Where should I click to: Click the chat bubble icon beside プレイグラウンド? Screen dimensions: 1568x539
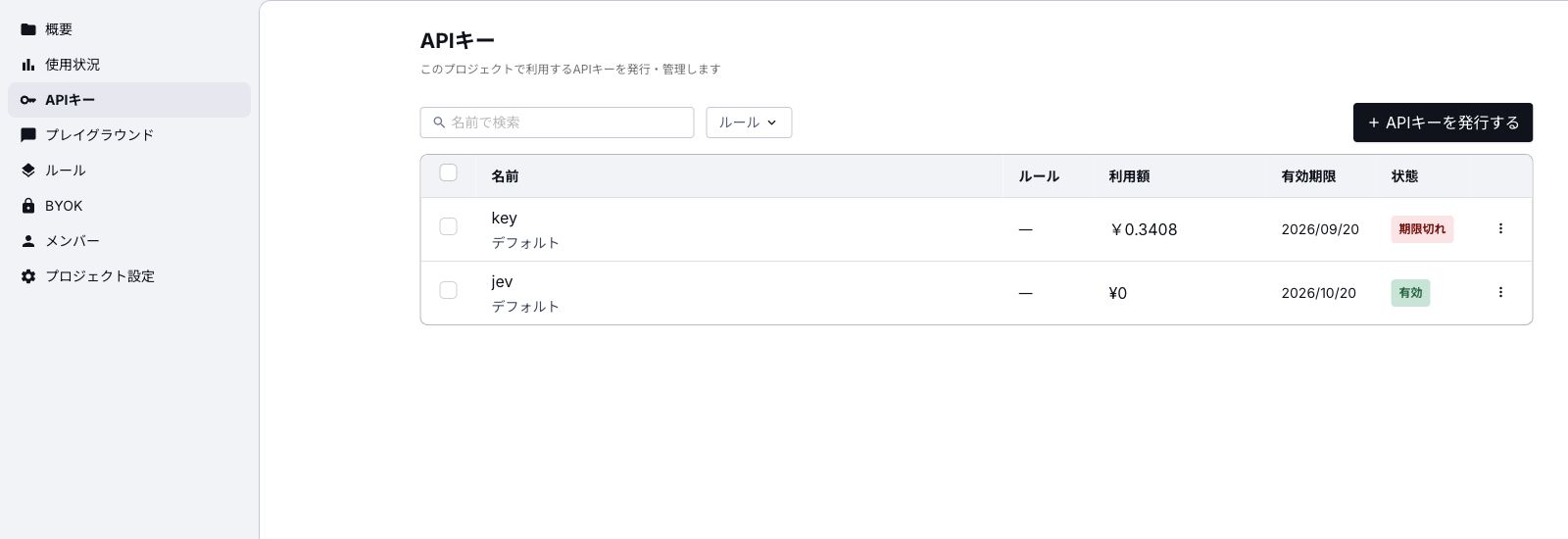(28, 135)
